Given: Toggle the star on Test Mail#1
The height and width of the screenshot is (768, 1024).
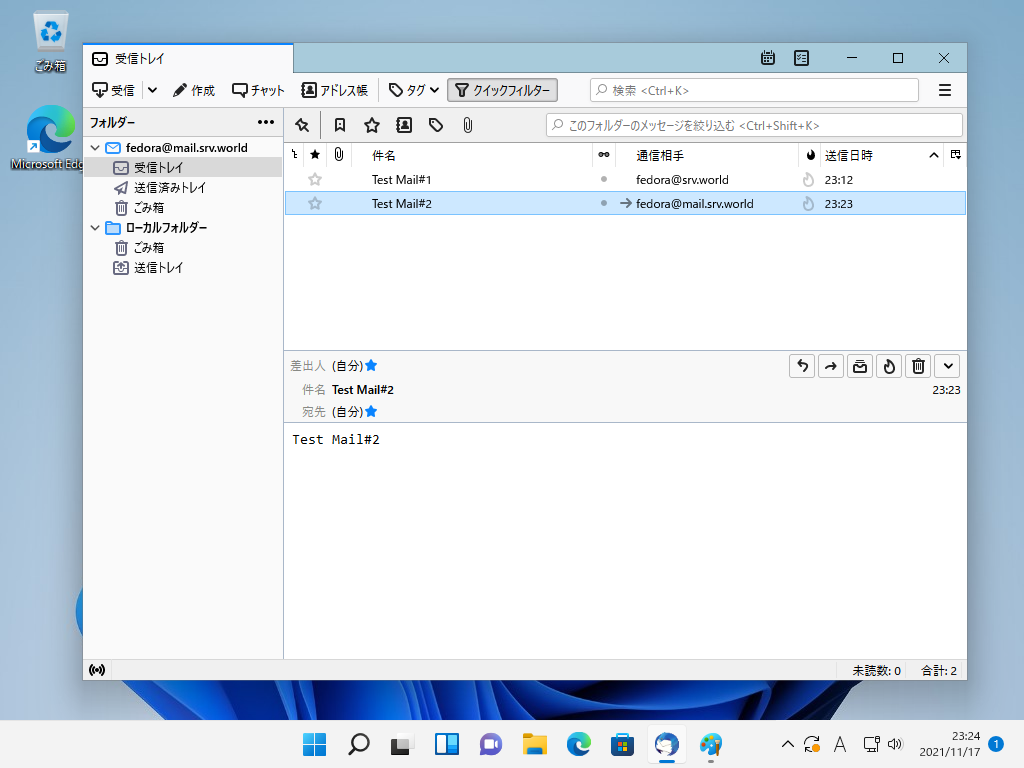Looking at the screenshot, I should 315,180.
